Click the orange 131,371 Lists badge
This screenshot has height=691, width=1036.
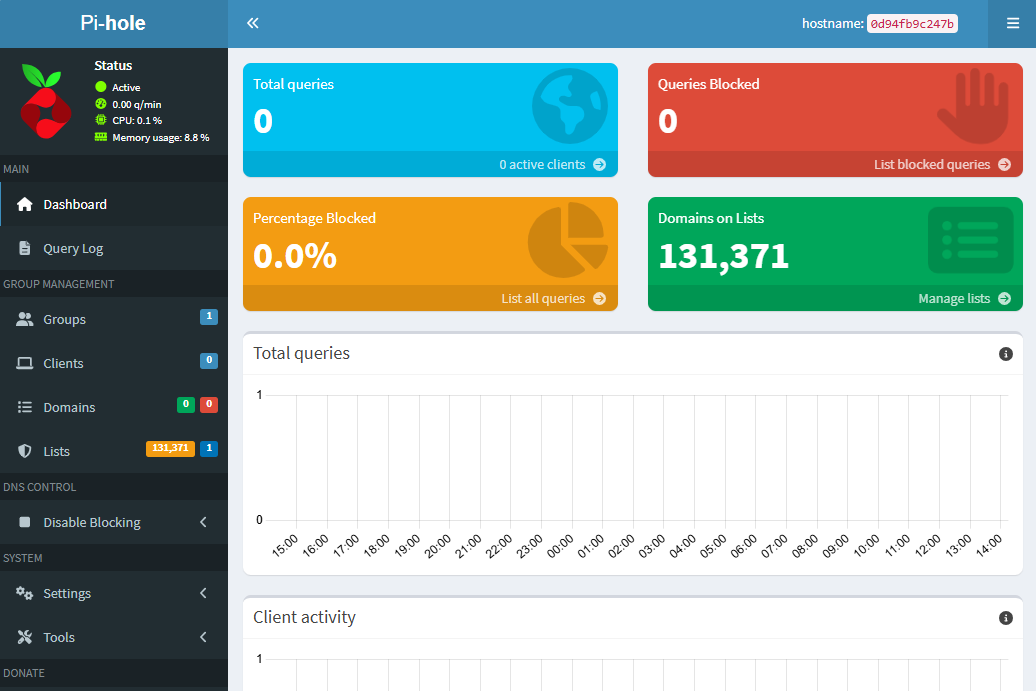coord(170,448)
